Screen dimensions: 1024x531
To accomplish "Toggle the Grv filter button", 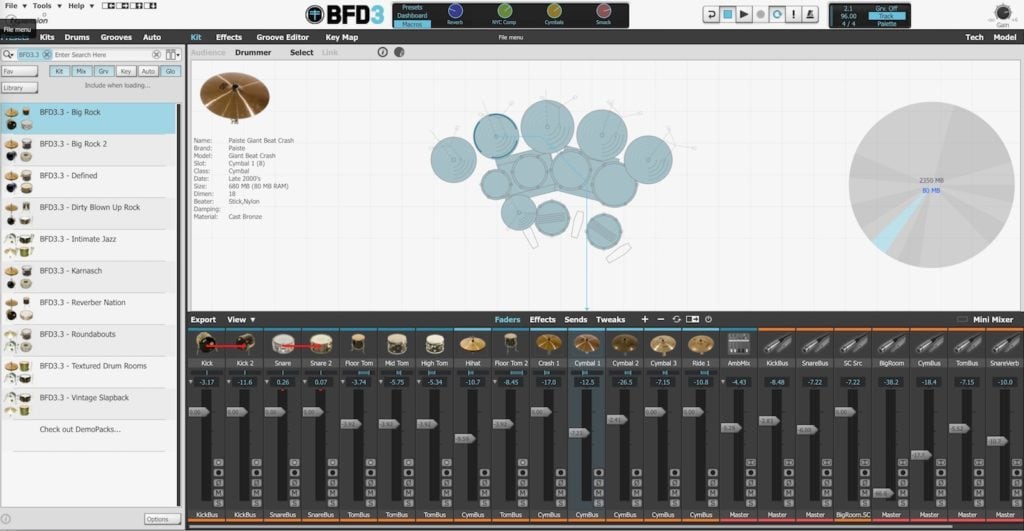I will pyautogui.click(x=103, y=71).
